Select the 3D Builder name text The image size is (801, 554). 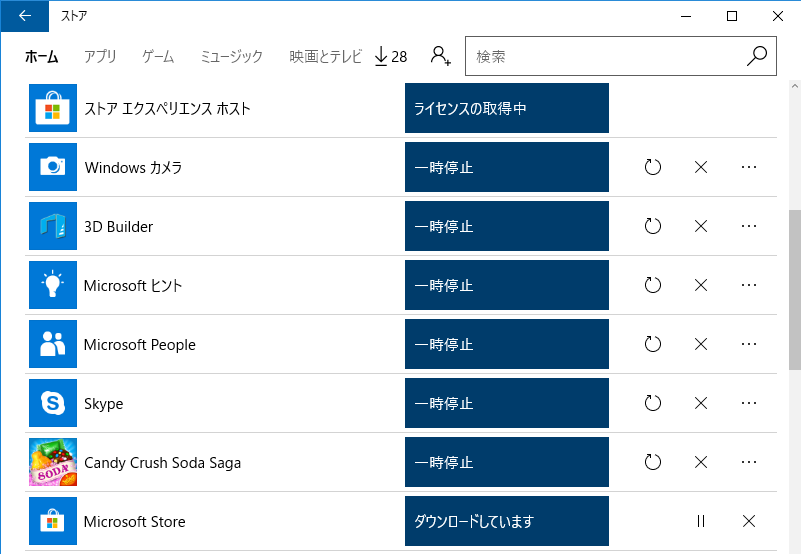(x=119, y=226)
